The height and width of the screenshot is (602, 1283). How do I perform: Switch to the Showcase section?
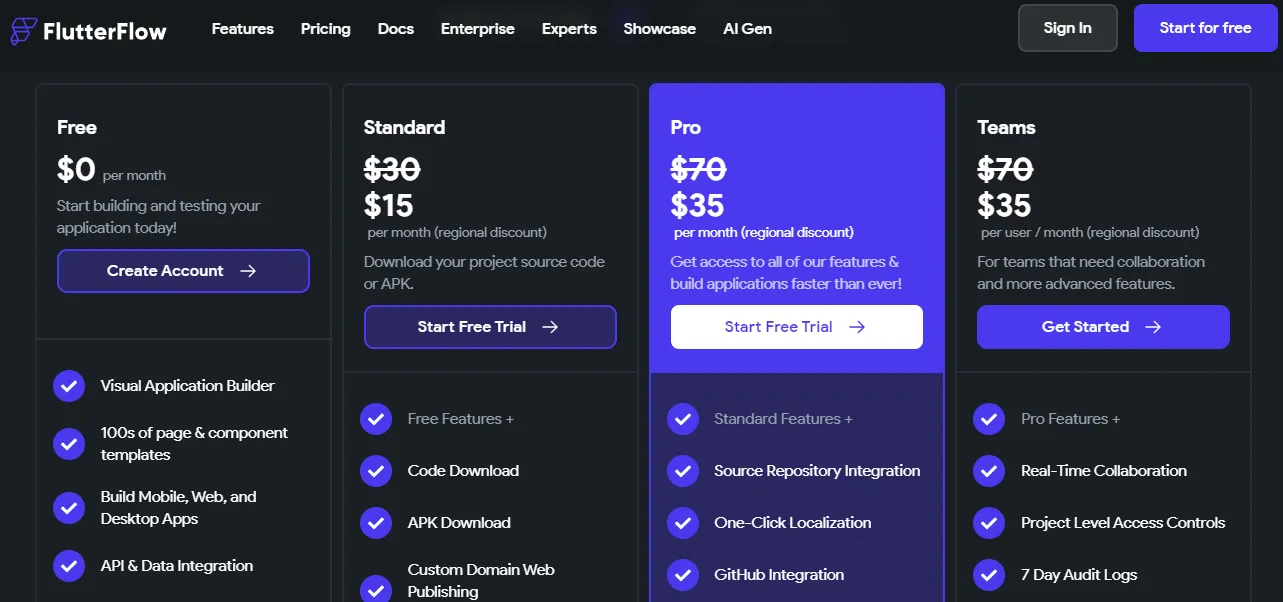click(x=658, y=29)
